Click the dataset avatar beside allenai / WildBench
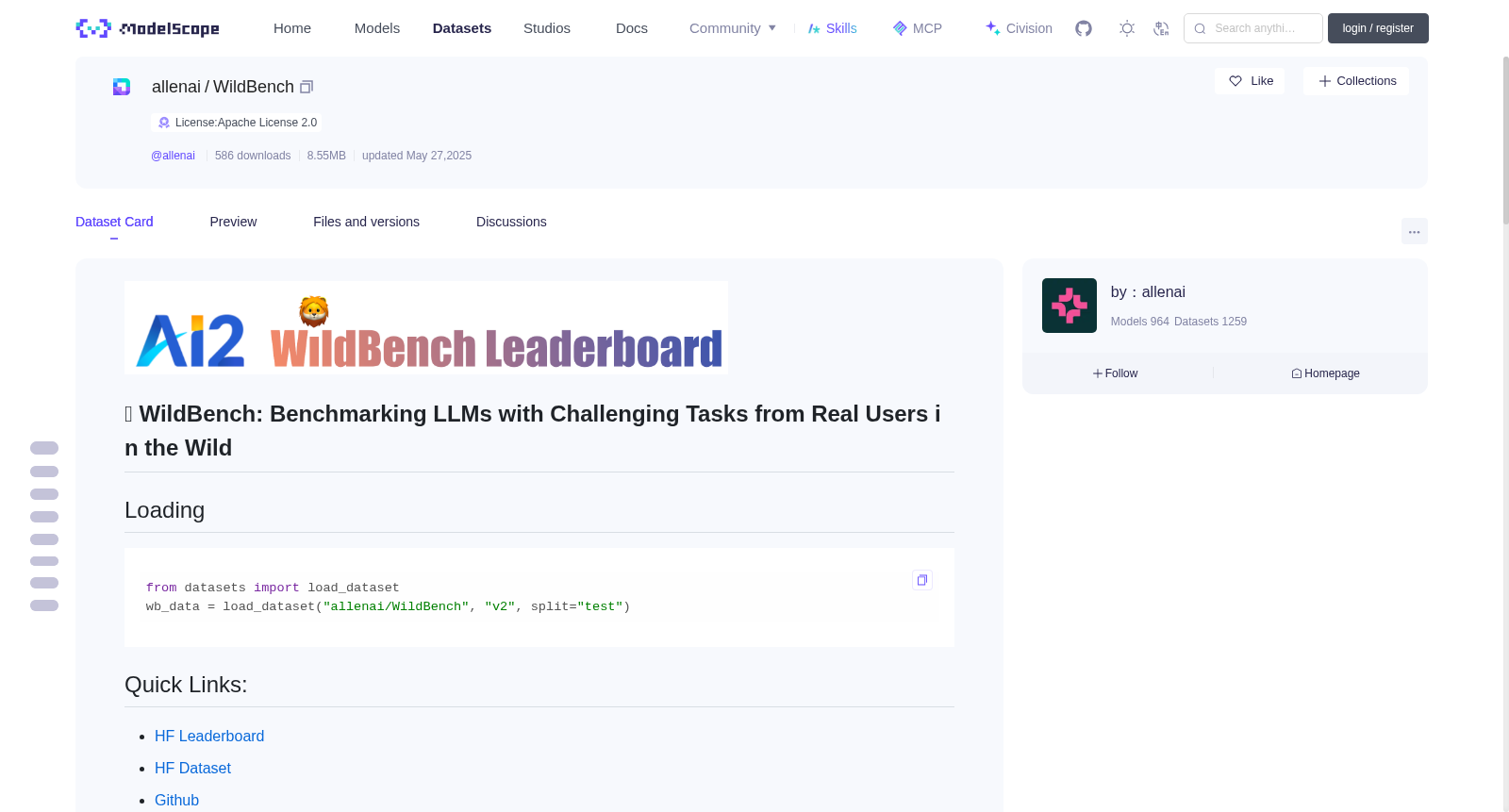1509x812 pixels. click(122, 87)
